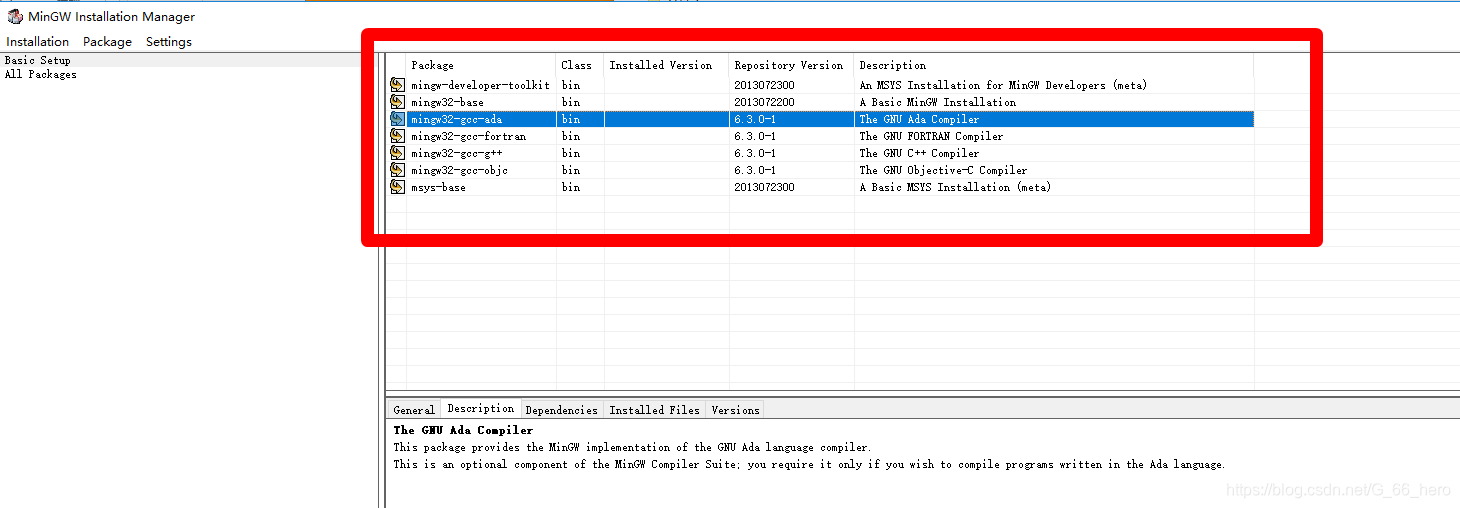Click 'The GNU Ada Compiler' row description
Viewport: 1460px width, 508px height.
[x=919, y=119]
